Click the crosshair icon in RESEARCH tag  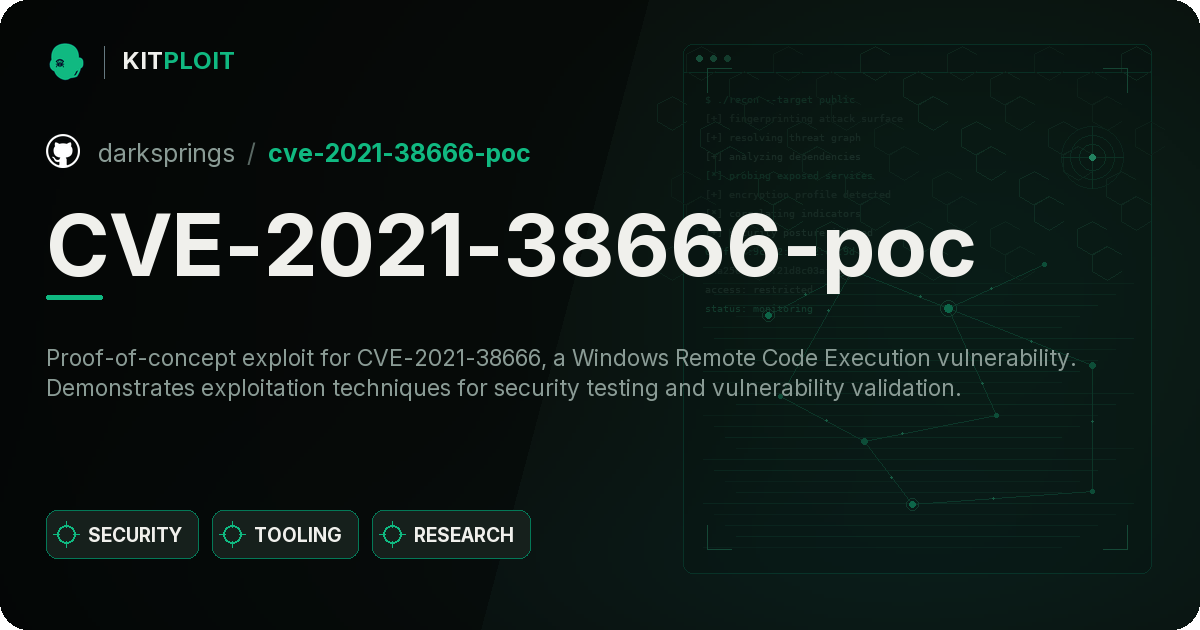393,535
